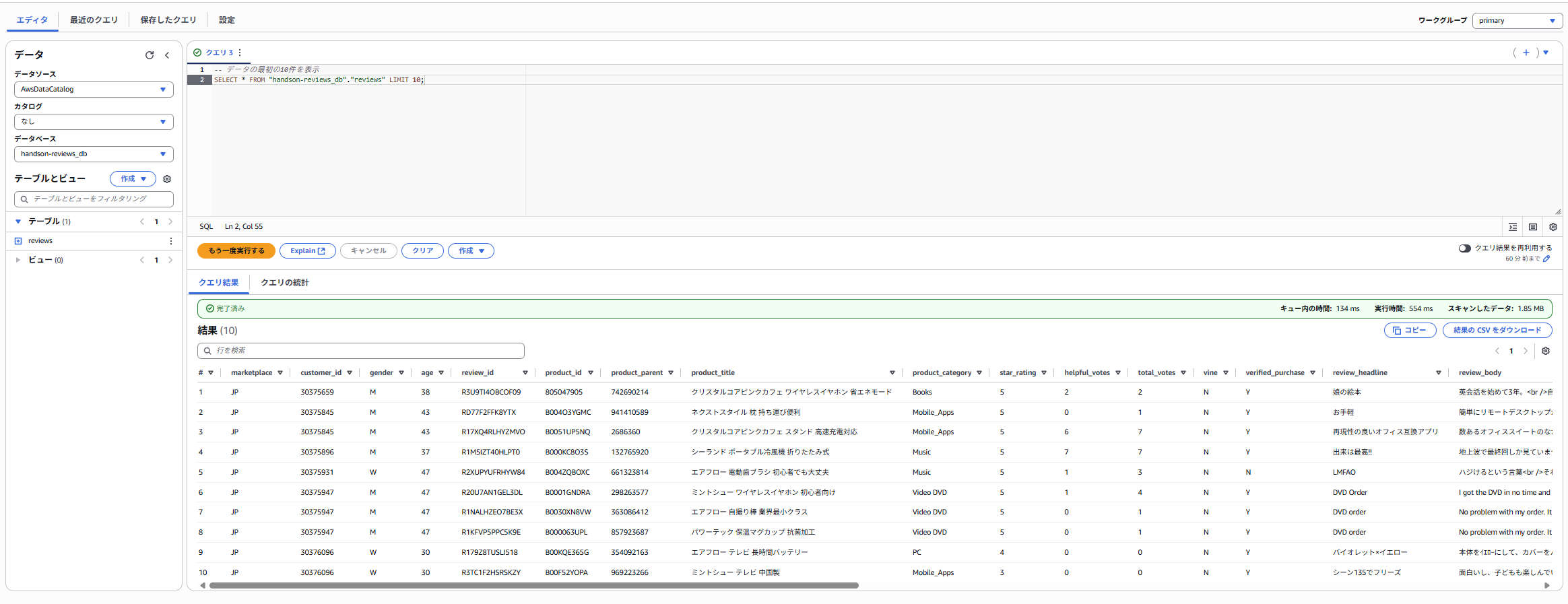
Task: Add a new query tab
Action: [1526, 53]
